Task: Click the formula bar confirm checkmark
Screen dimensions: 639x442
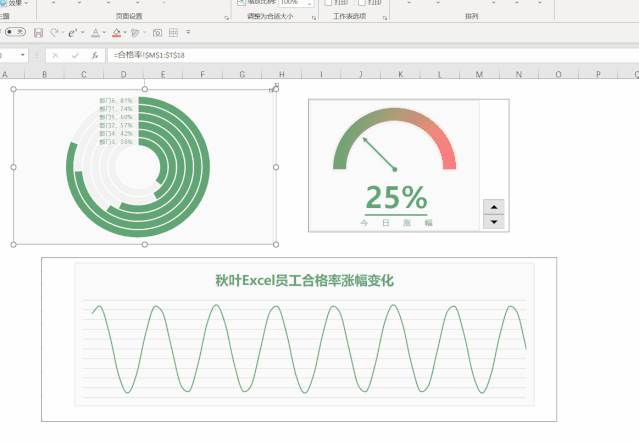Action: click(x=75, y=55)
